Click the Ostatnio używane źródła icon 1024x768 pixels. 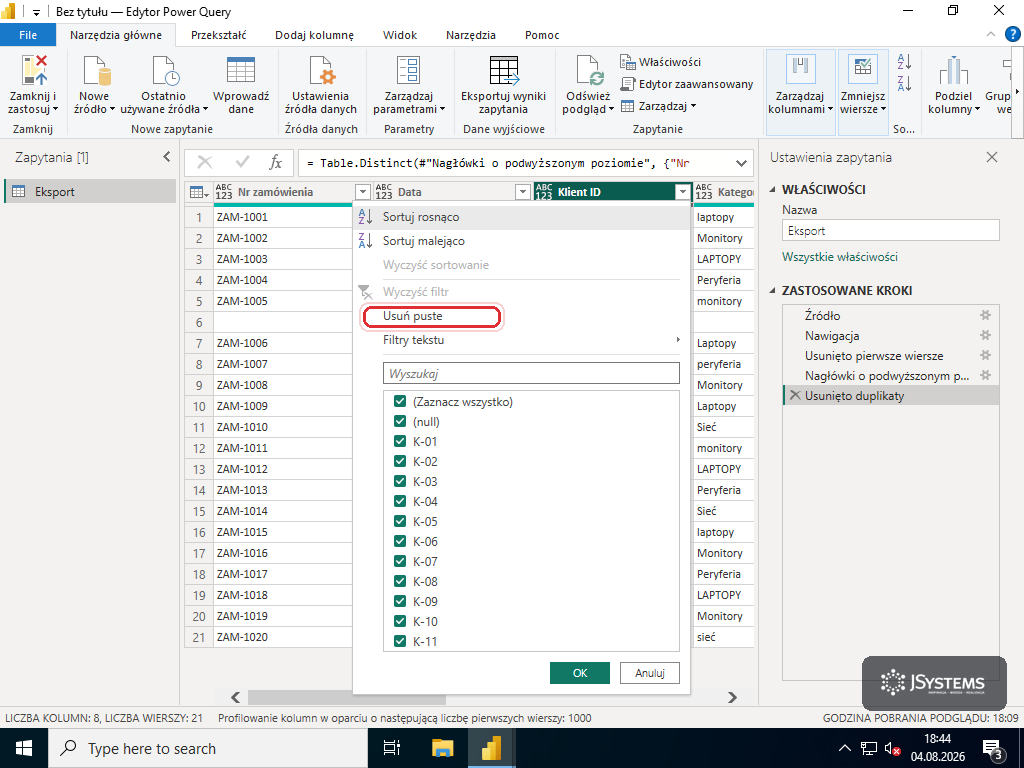tap(165, 71)
